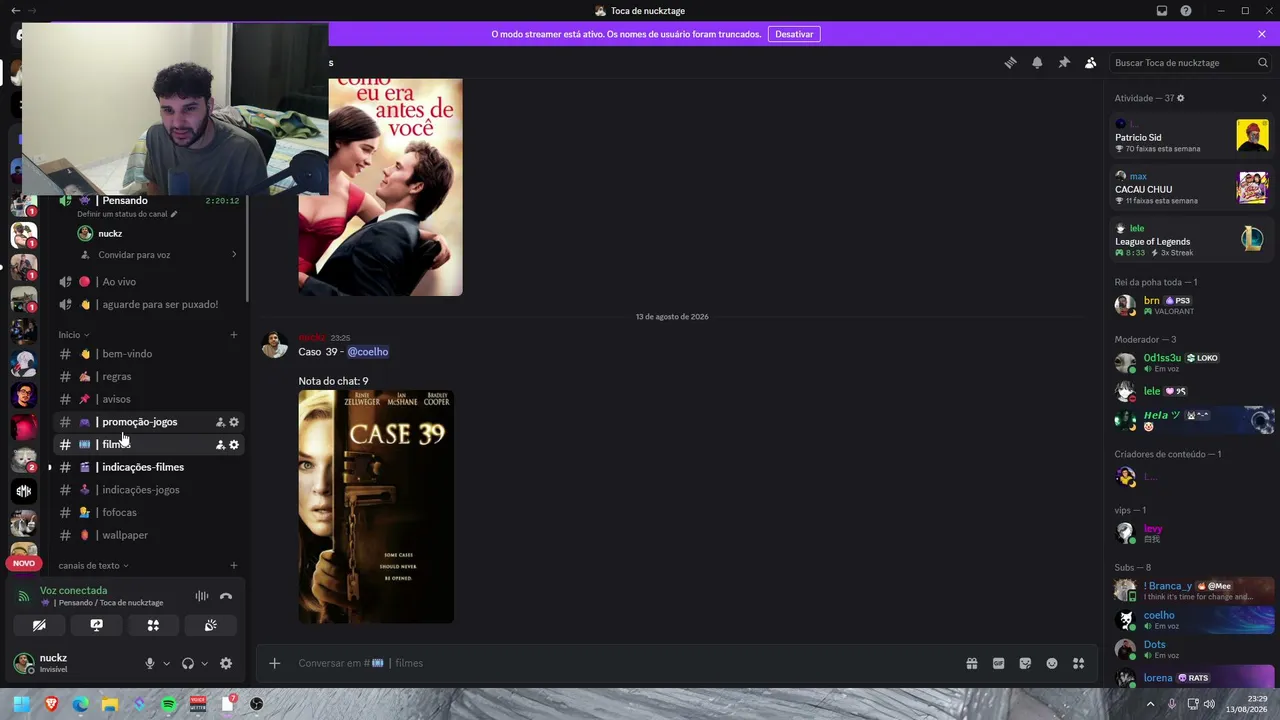
Task: Open the apps launcher in message bar
Action: [1078, 663]
